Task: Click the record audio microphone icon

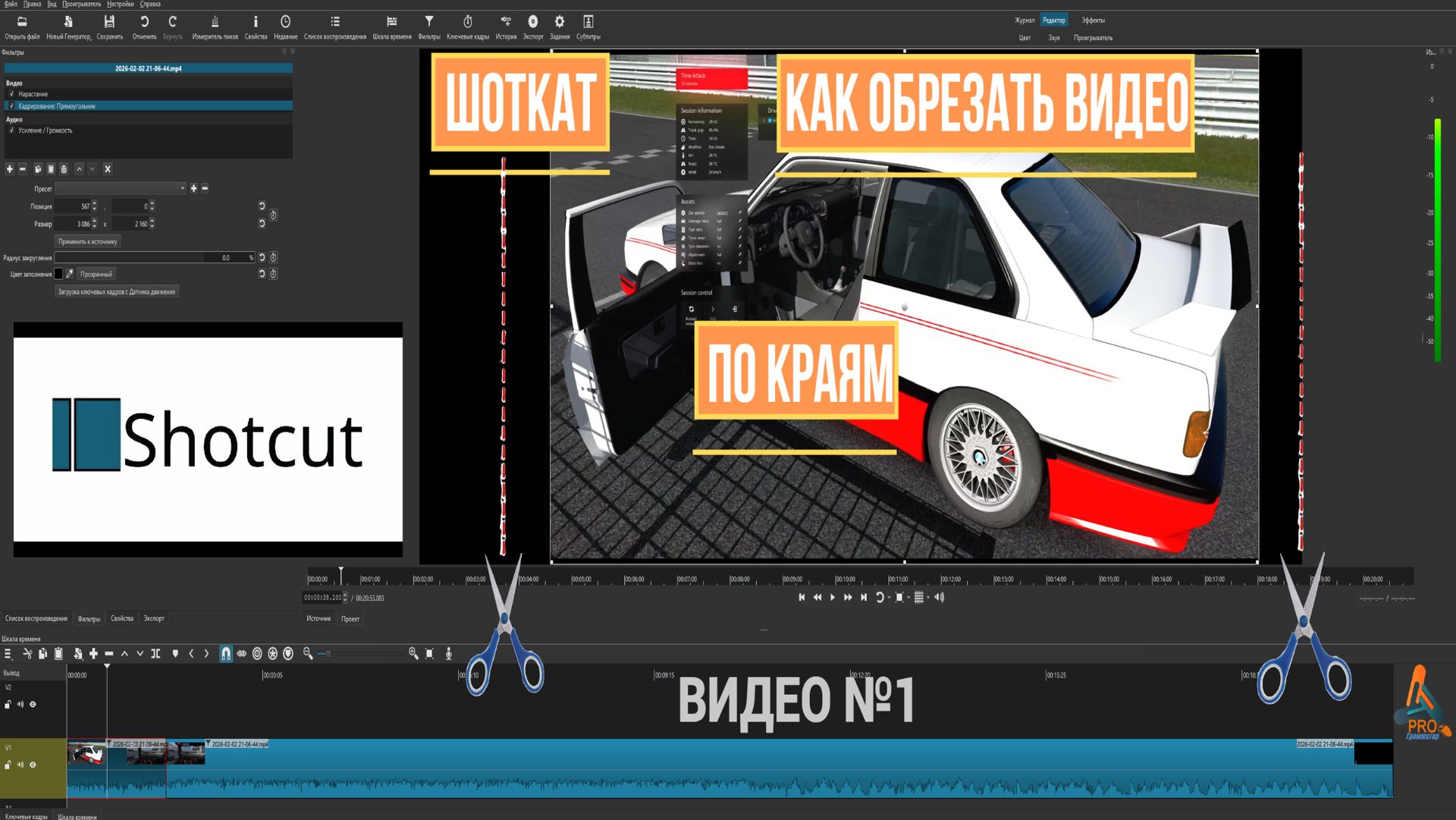Action: coord(449,654)
